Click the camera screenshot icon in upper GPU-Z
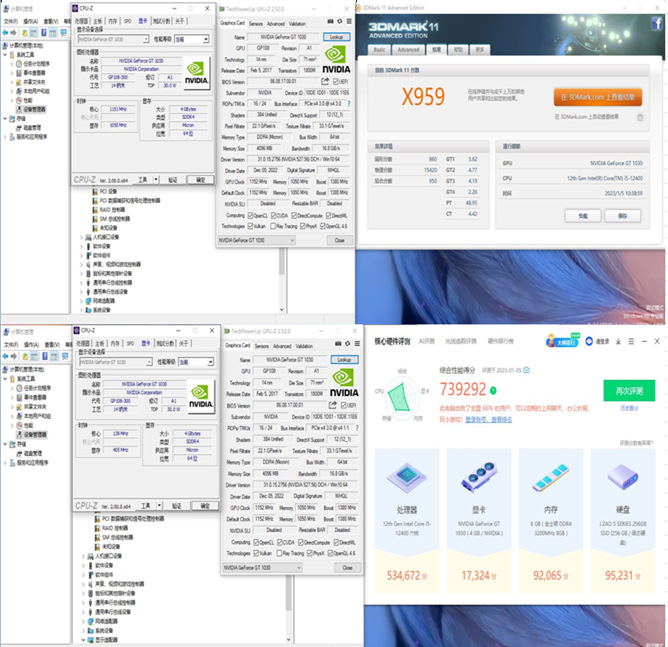The width and height of the screenshot is (668, 647). tap(330, 21)
